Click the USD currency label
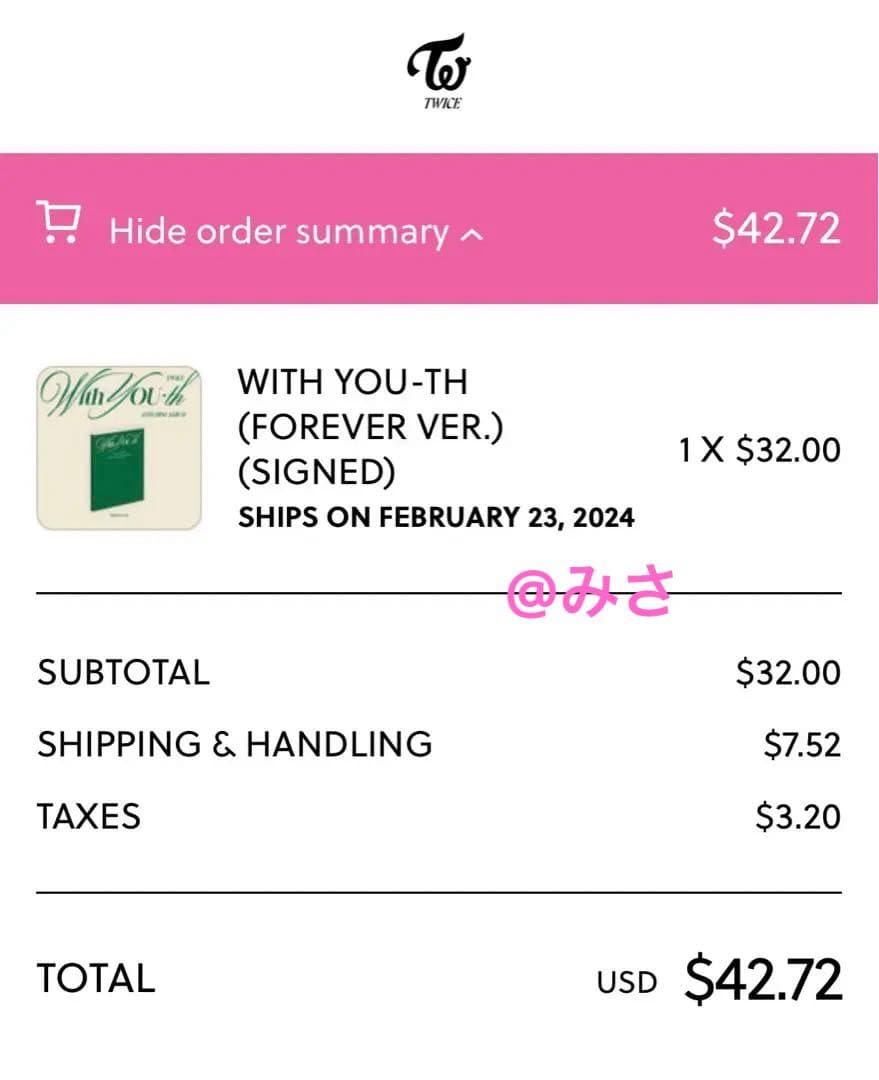The height and width of the screenshot is (1080, 879). tap(627, 982)
